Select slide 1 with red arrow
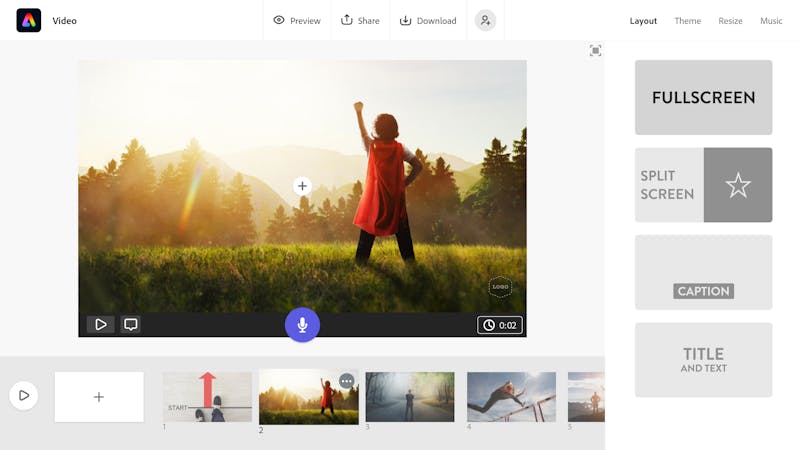This screenshot has height=450, width=800. pyautogui.click(x=207, y=397)
